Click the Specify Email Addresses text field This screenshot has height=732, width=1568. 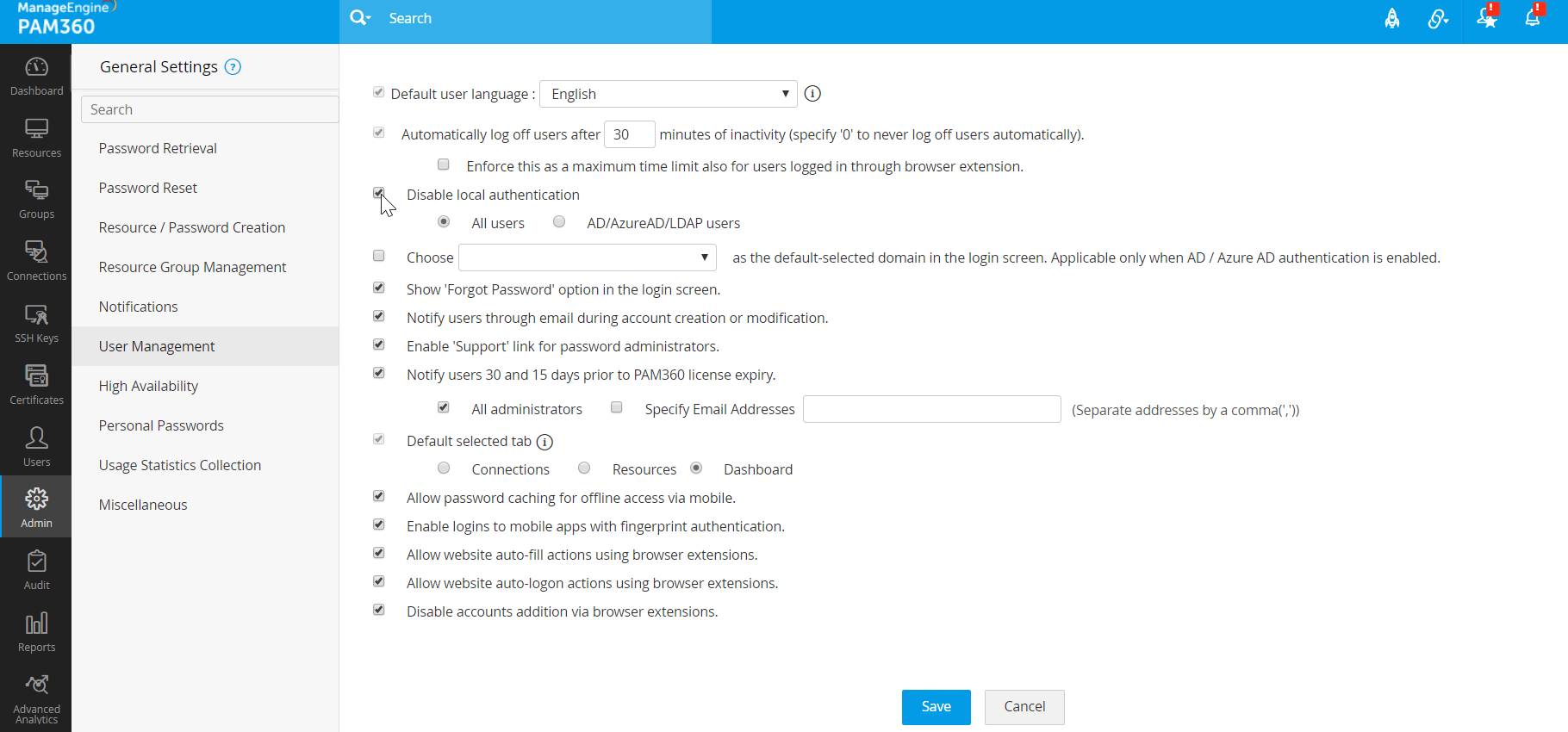coord(931,409)
